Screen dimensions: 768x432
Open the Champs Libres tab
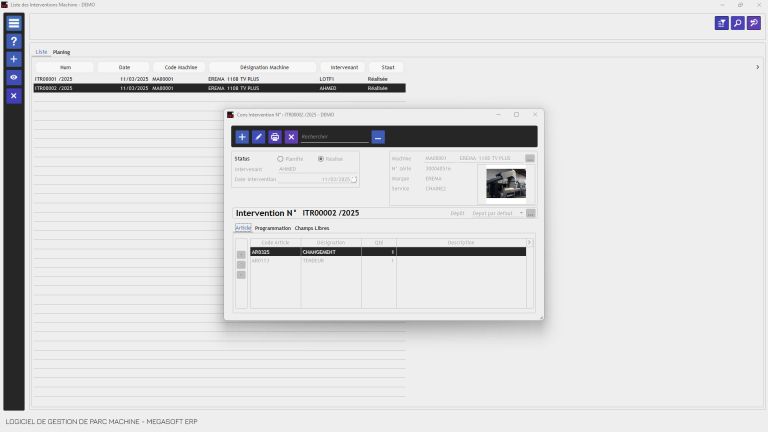[x=312, y=228]
